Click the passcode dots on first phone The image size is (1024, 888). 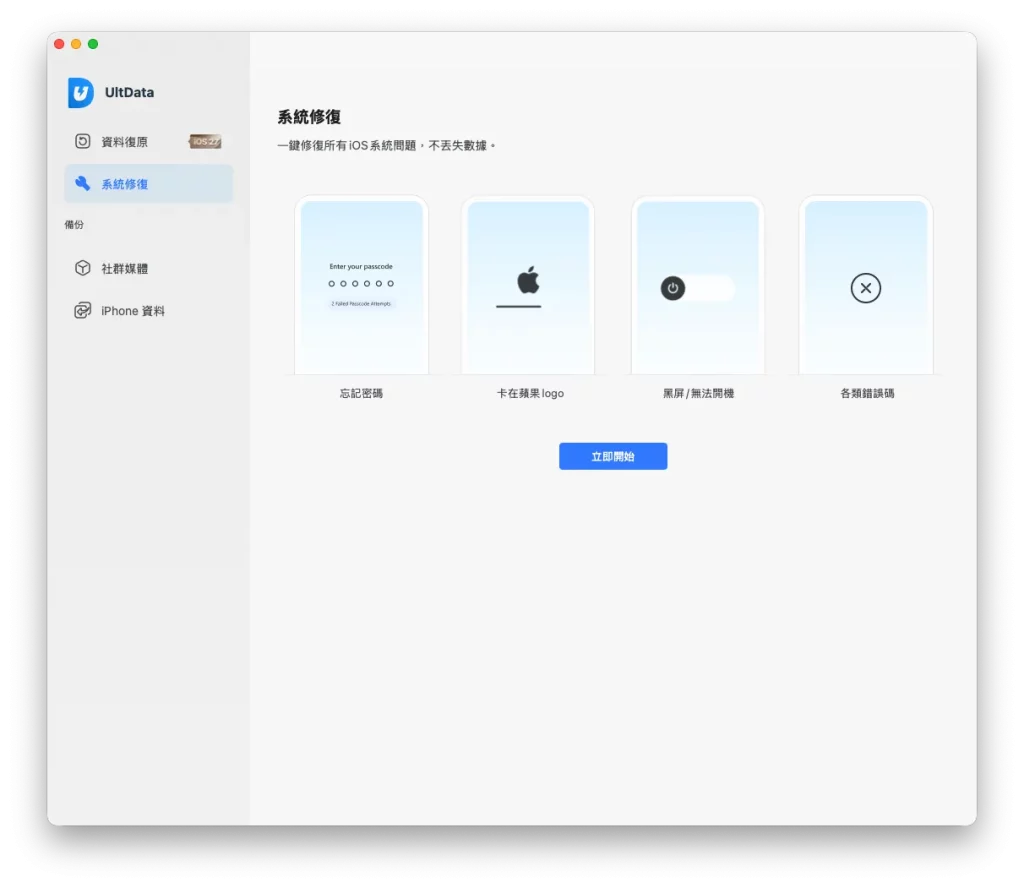361,283
